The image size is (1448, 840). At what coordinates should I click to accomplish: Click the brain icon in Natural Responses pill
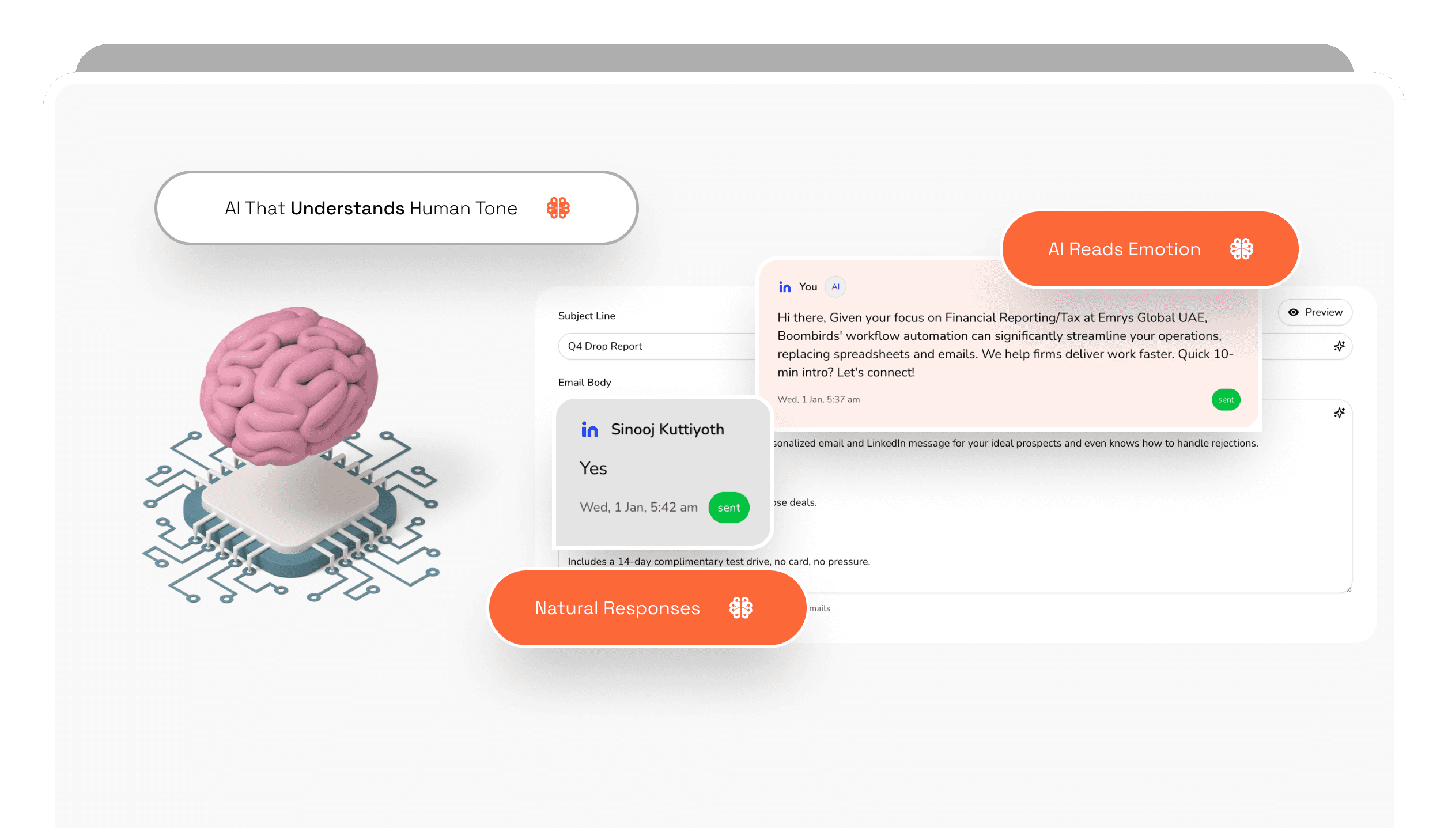pos(740,608)
